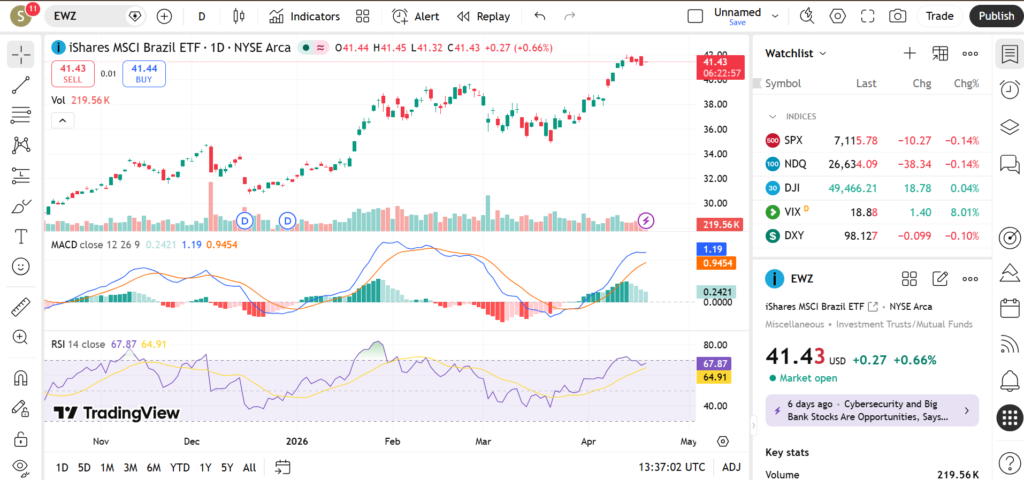
Task: Open the chart layout grid selector
Action: click(x=362, y=16)
